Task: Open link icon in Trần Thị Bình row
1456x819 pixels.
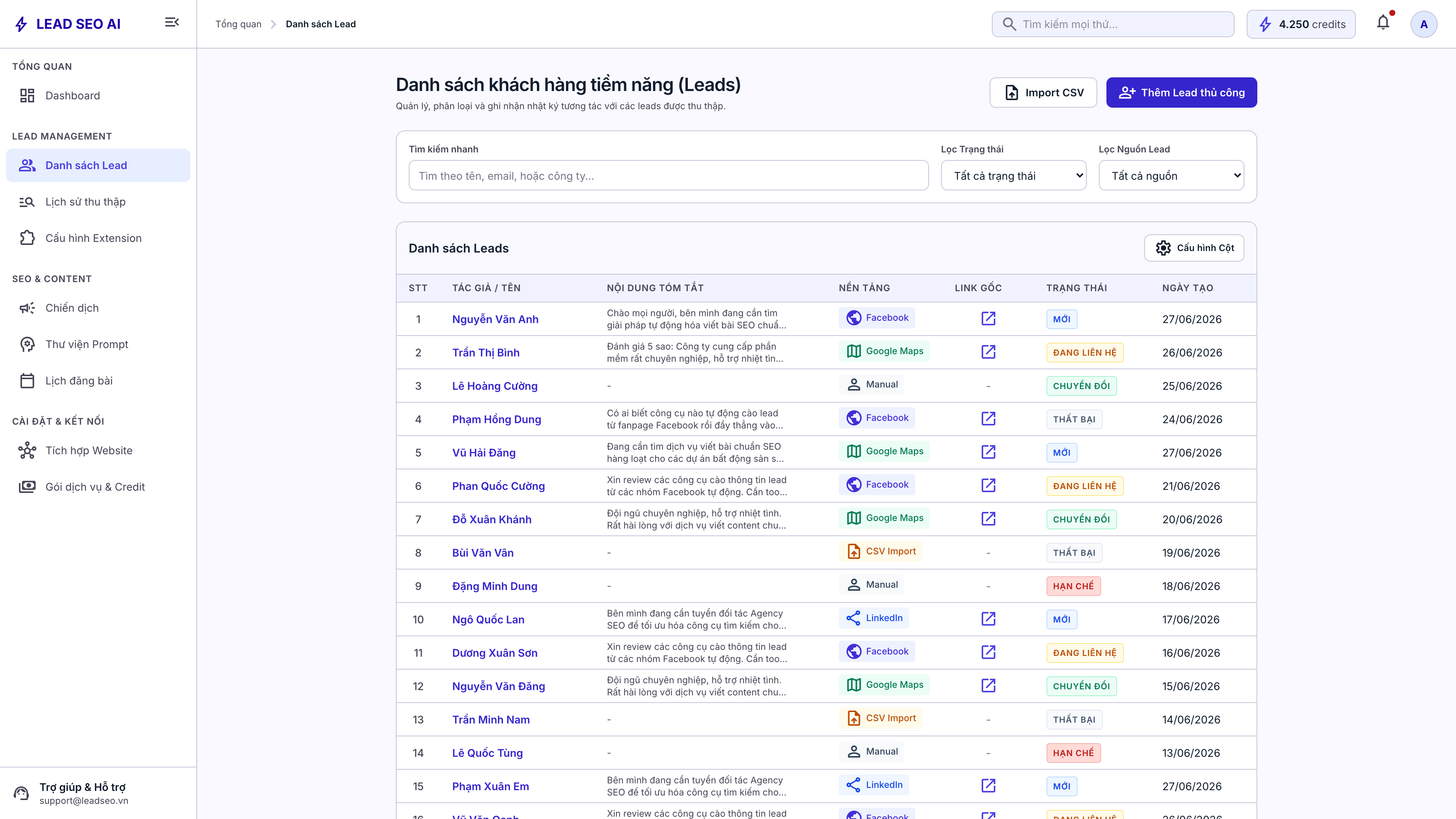Action: [988, 351]
